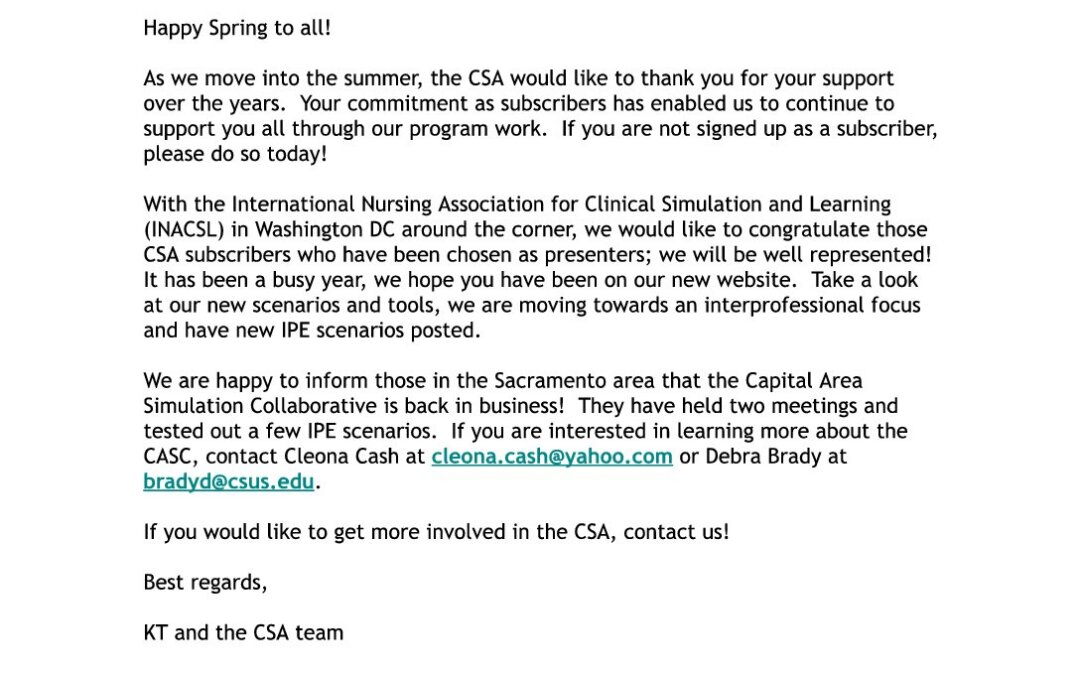Click the "Happy Spring to all!" greeting
Image resolution: width=1080 pixels, height=675 pixels.
pos(237,28)
